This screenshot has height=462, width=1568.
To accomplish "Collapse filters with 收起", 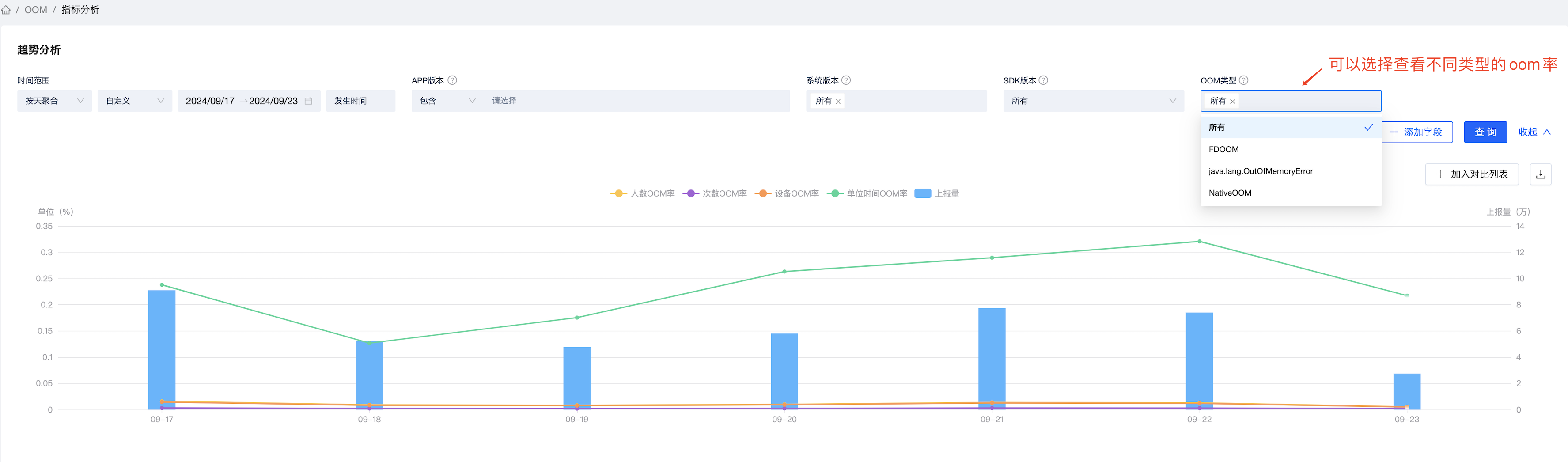I will (x=1534, y=132).
